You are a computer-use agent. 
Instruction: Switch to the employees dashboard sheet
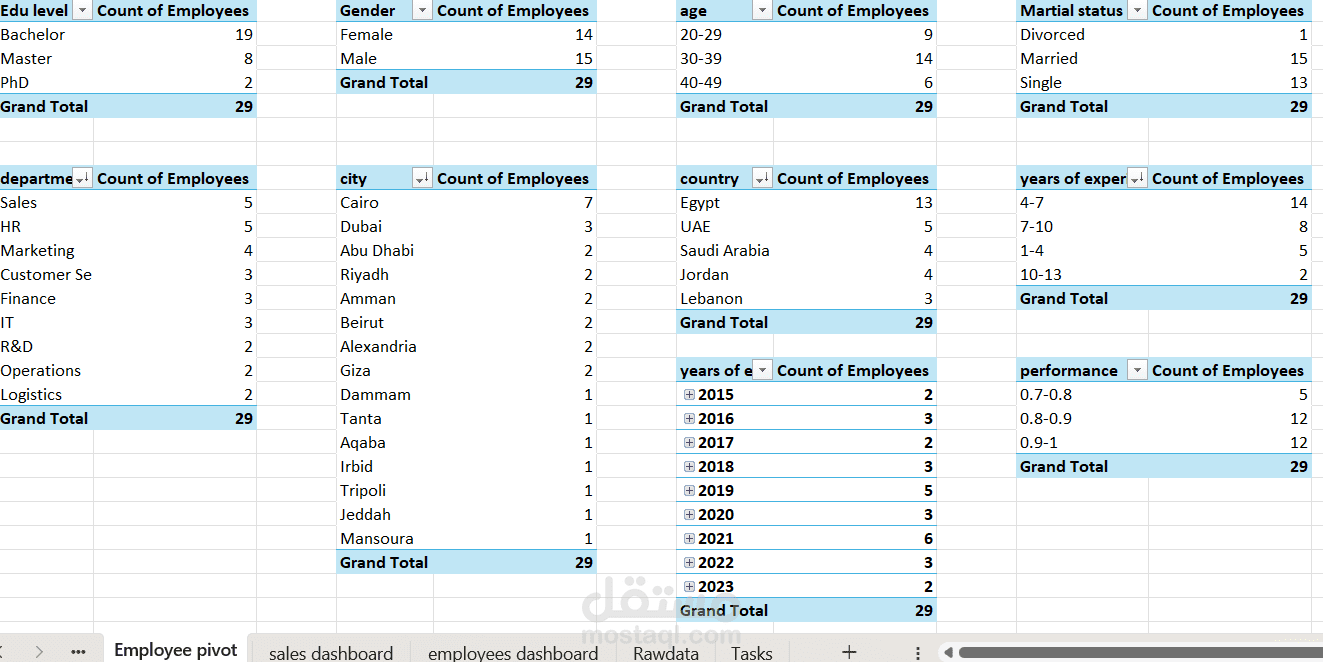click(513, 653)
